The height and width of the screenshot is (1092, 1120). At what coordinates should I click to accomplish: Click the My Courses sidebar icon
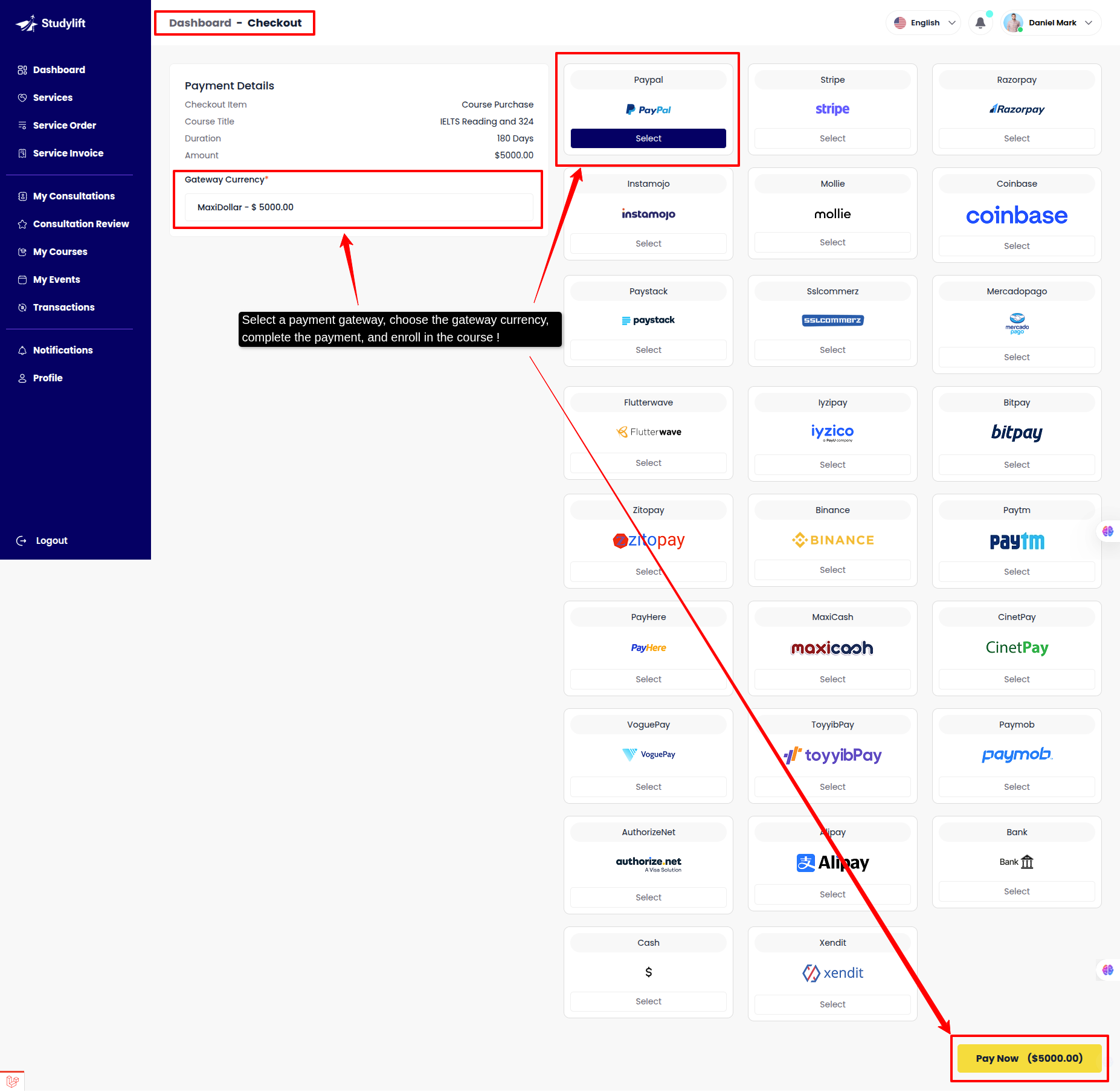(22, 252)
